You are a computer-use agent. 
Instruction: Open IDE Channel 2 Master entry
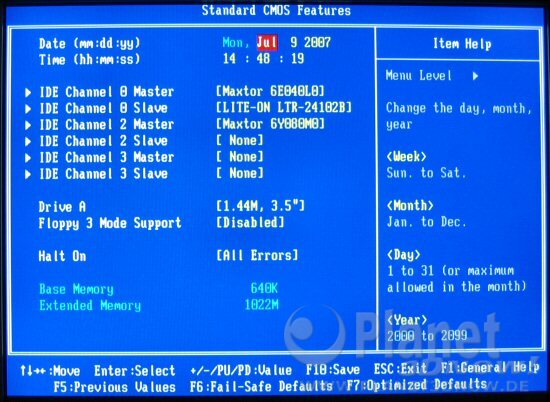pos(107,125)
